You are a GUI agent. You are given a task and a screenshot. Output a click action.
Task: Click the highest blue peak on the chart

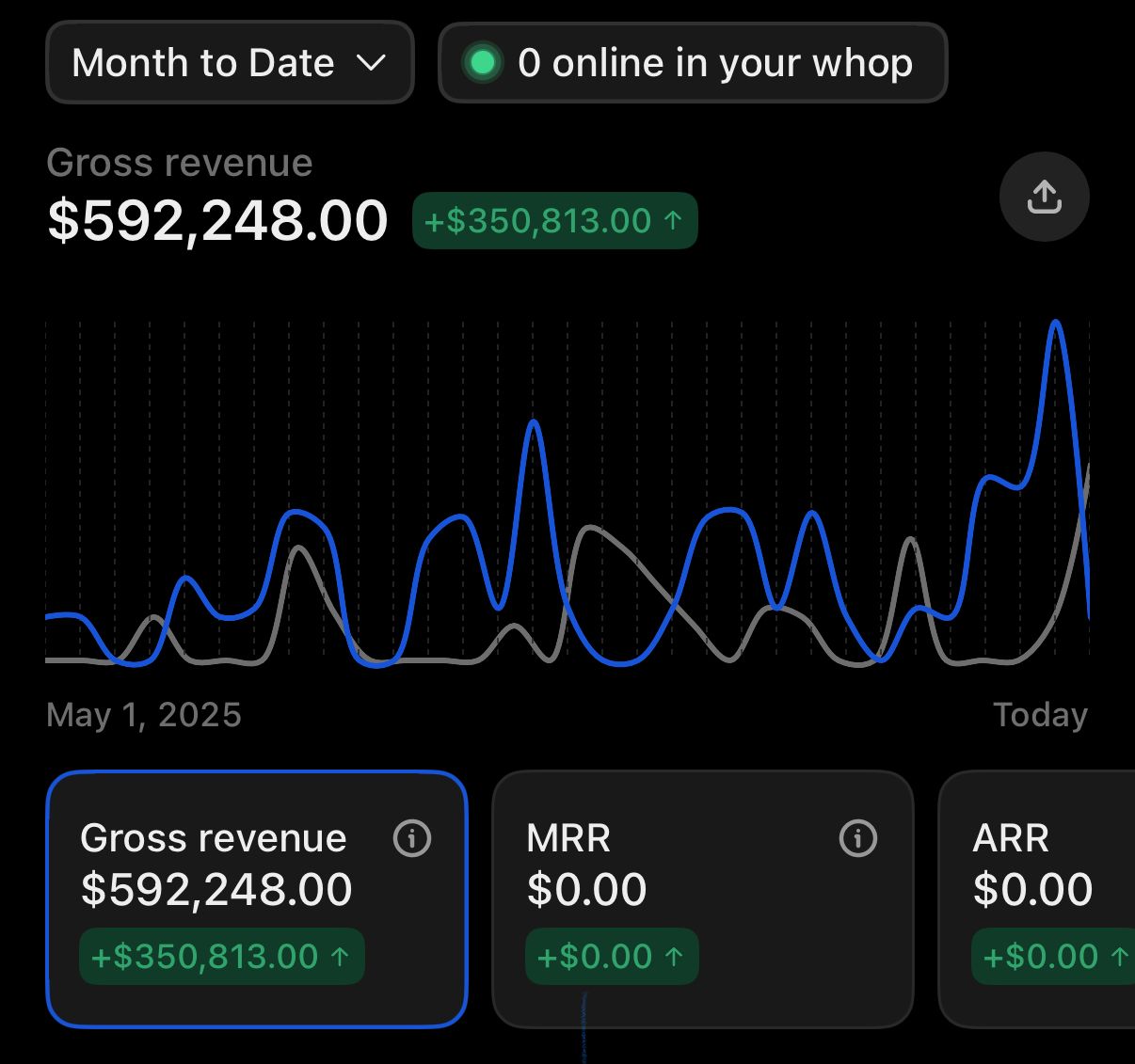click(1056, 323)
